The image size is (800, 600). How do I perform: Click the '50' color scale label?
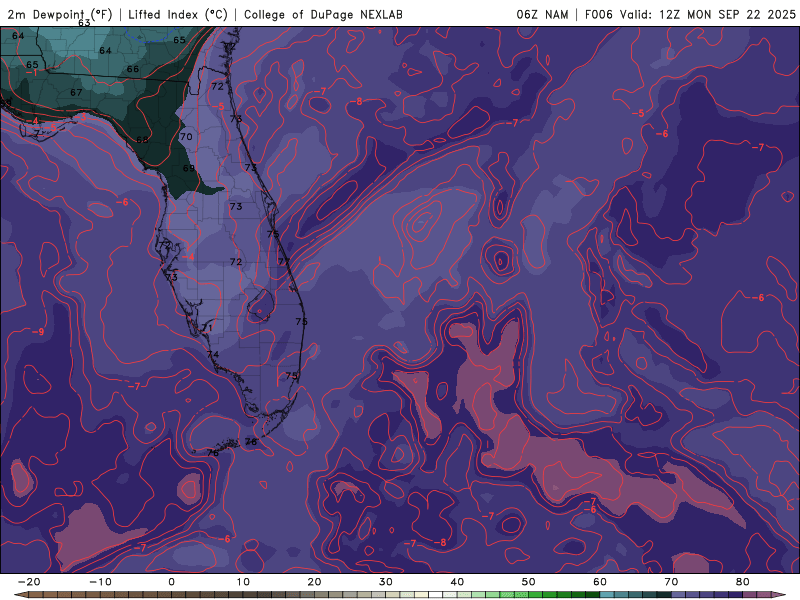click(x=529, y=582)
